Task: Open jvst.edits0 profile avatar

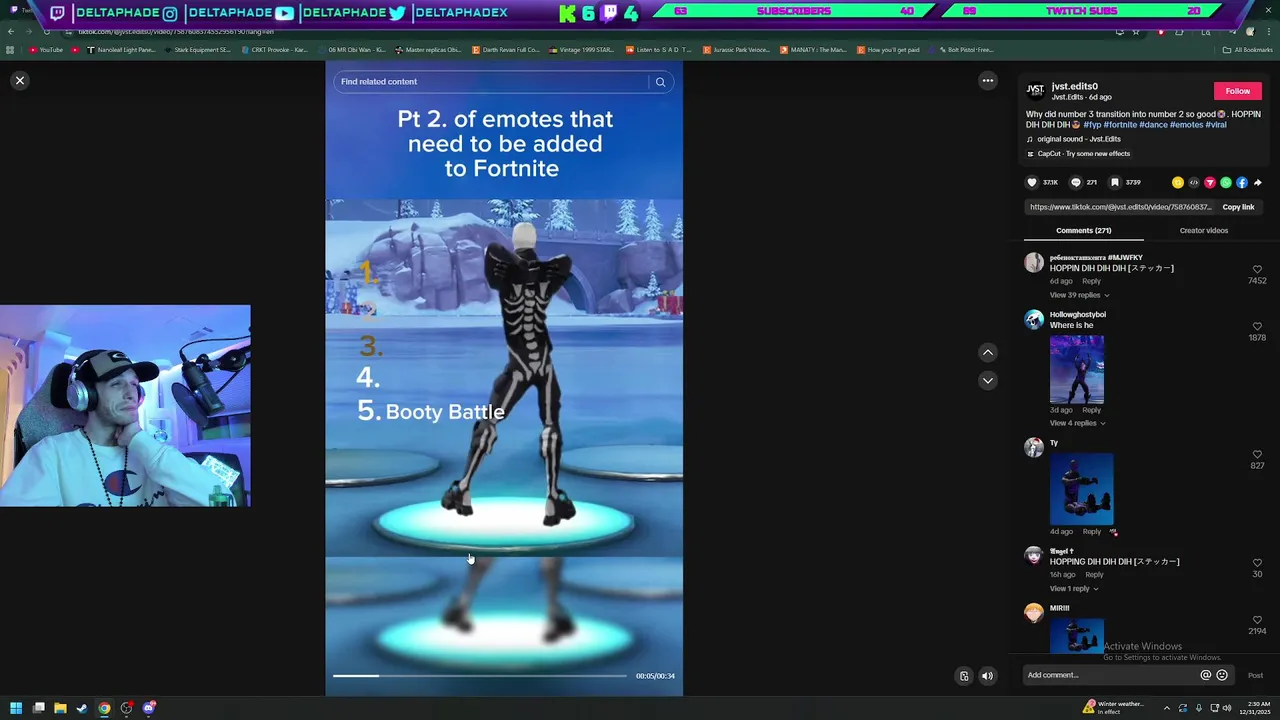Action: (x=1035, y=90)
